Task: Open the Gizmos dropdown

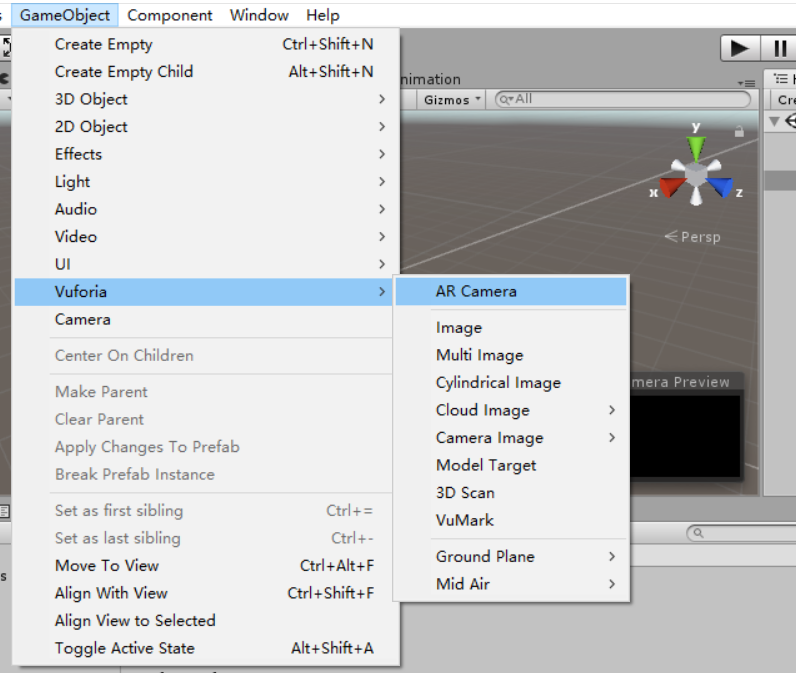Action: [x=451, y=99]
